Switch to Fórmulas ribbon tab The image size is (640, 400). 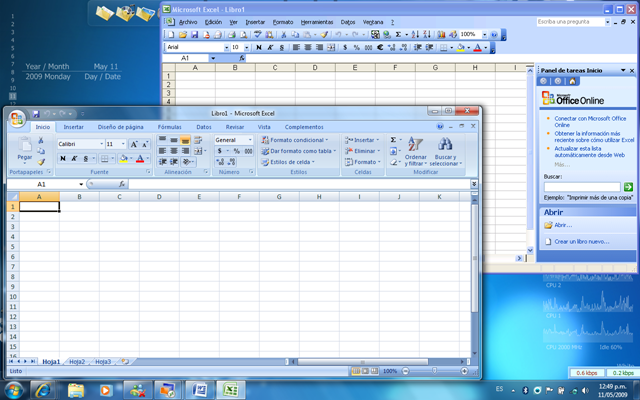click(x=169, y=127)
